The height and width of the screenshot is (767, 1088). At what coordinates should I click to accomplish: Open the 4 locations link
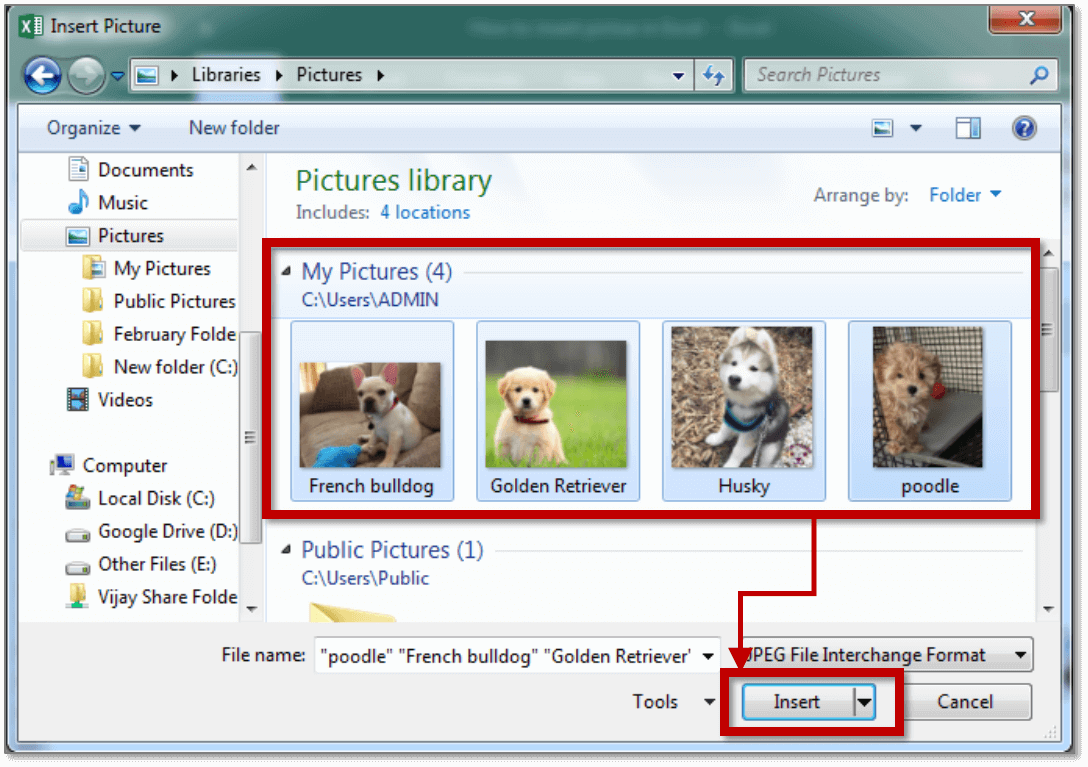[424, 213]
